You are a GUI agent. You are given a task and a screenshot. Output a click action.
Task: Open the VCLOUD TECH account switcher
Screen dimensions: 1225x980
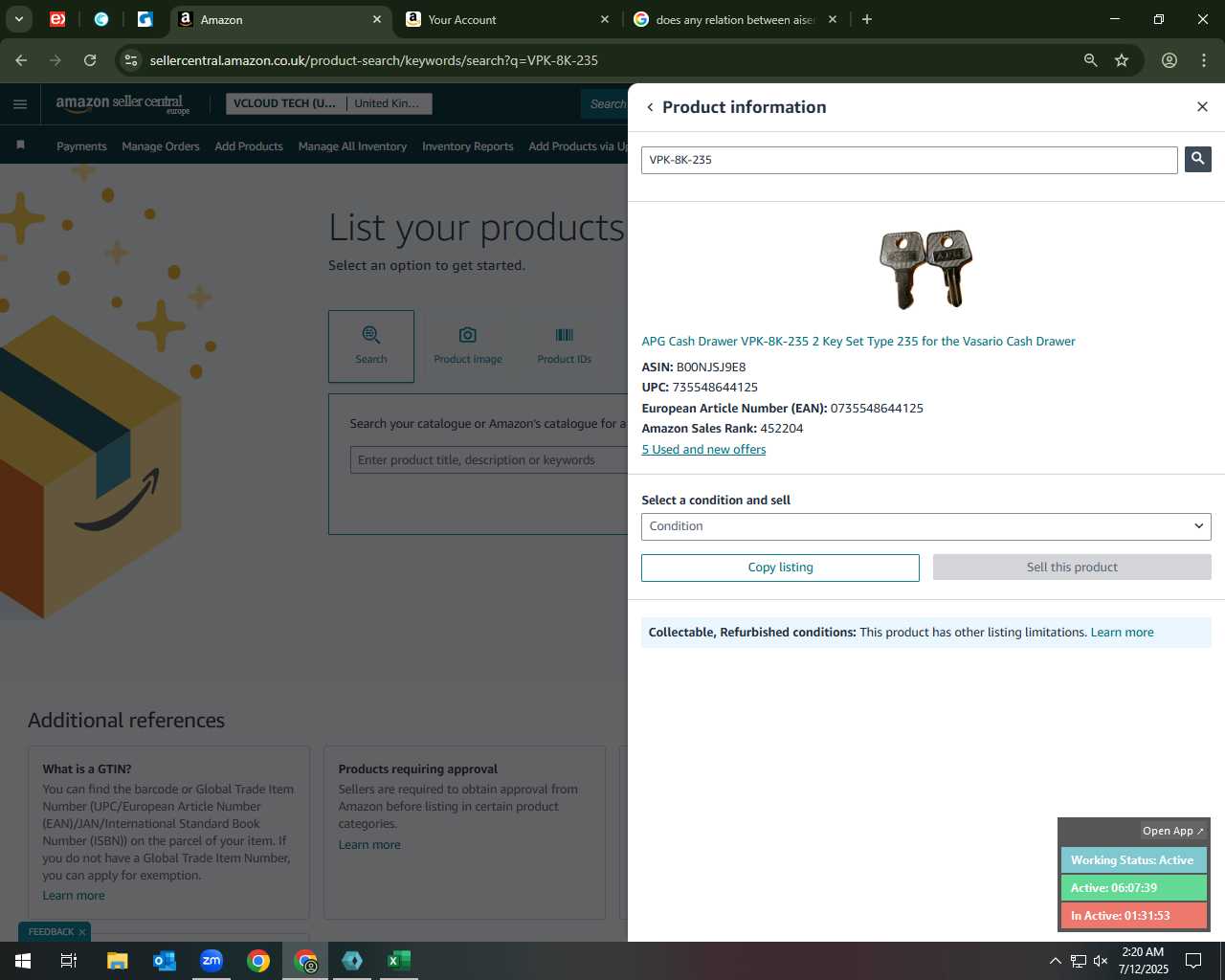coord(285,103)
